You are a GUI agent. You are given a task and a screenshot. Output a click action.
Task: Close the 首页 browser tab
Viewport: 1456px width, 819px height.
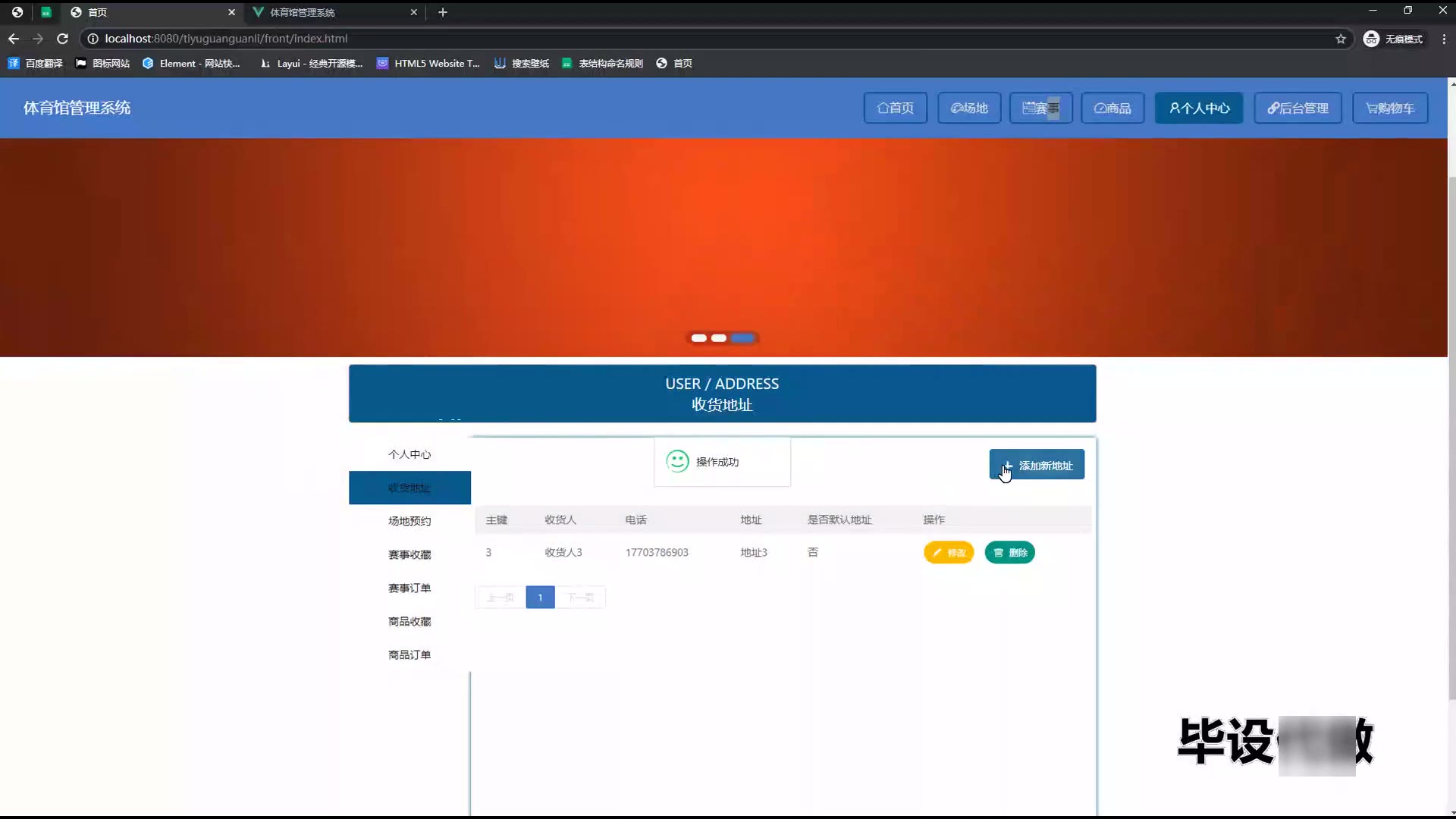pos(231,12)
